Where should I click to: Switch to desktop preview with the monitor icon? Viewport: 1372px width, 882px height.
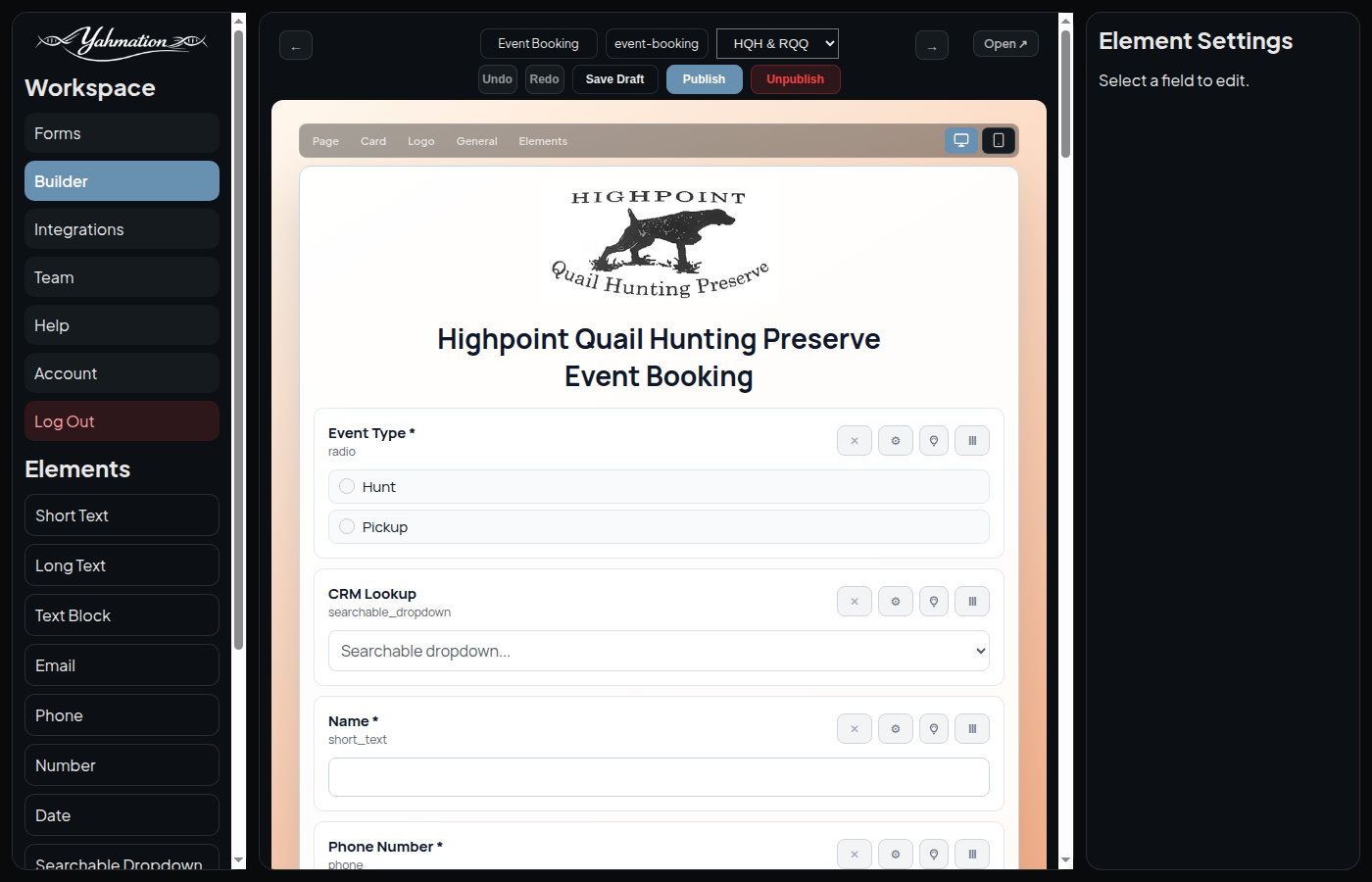(961, 140)
